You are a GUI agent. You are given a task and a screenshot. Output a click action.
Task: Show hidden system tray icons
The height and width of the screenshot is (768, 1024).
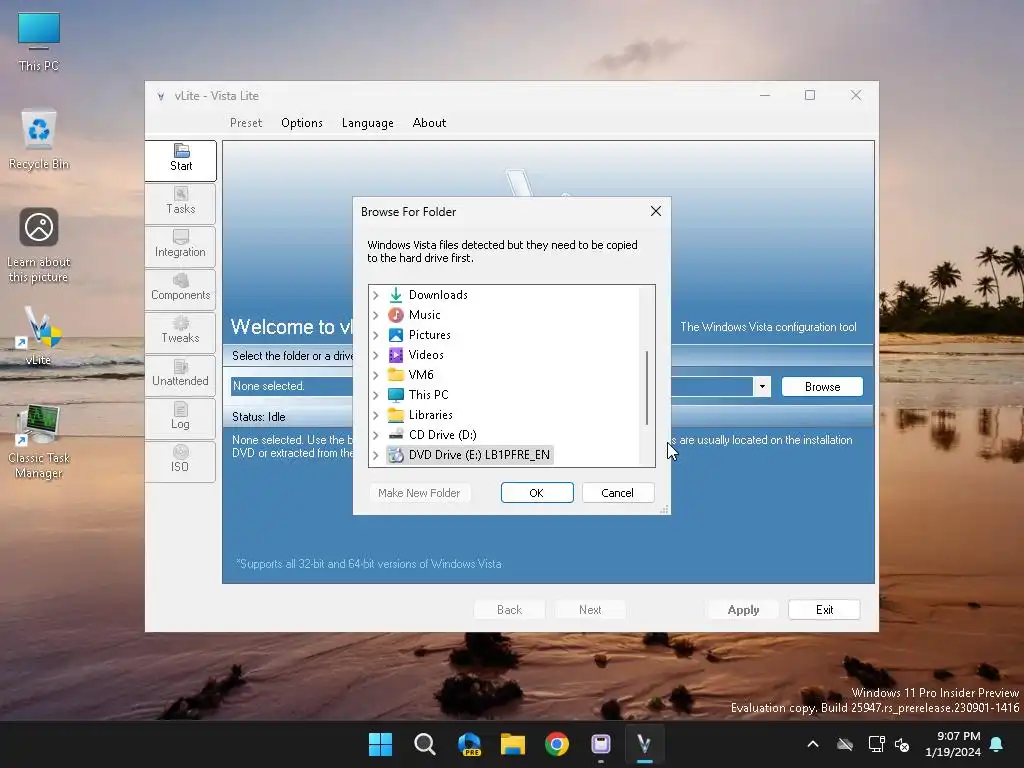coord(813,744)
